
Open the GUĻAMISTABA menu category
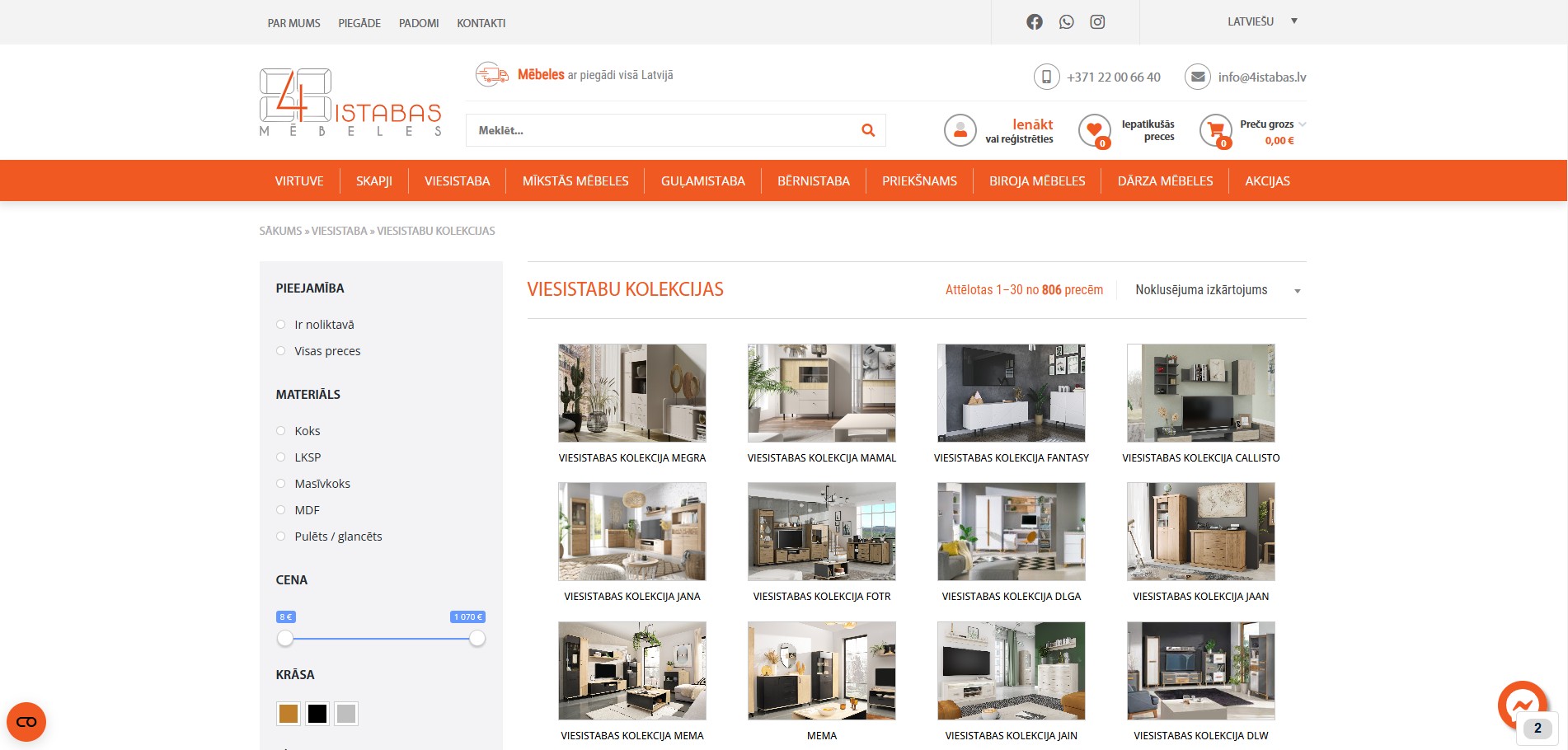pos(702,180)
